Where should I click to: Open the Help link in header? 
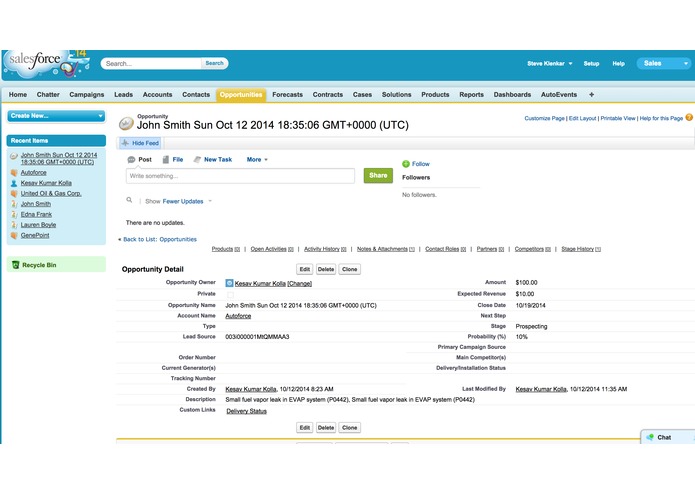click(x=618, y=64)
